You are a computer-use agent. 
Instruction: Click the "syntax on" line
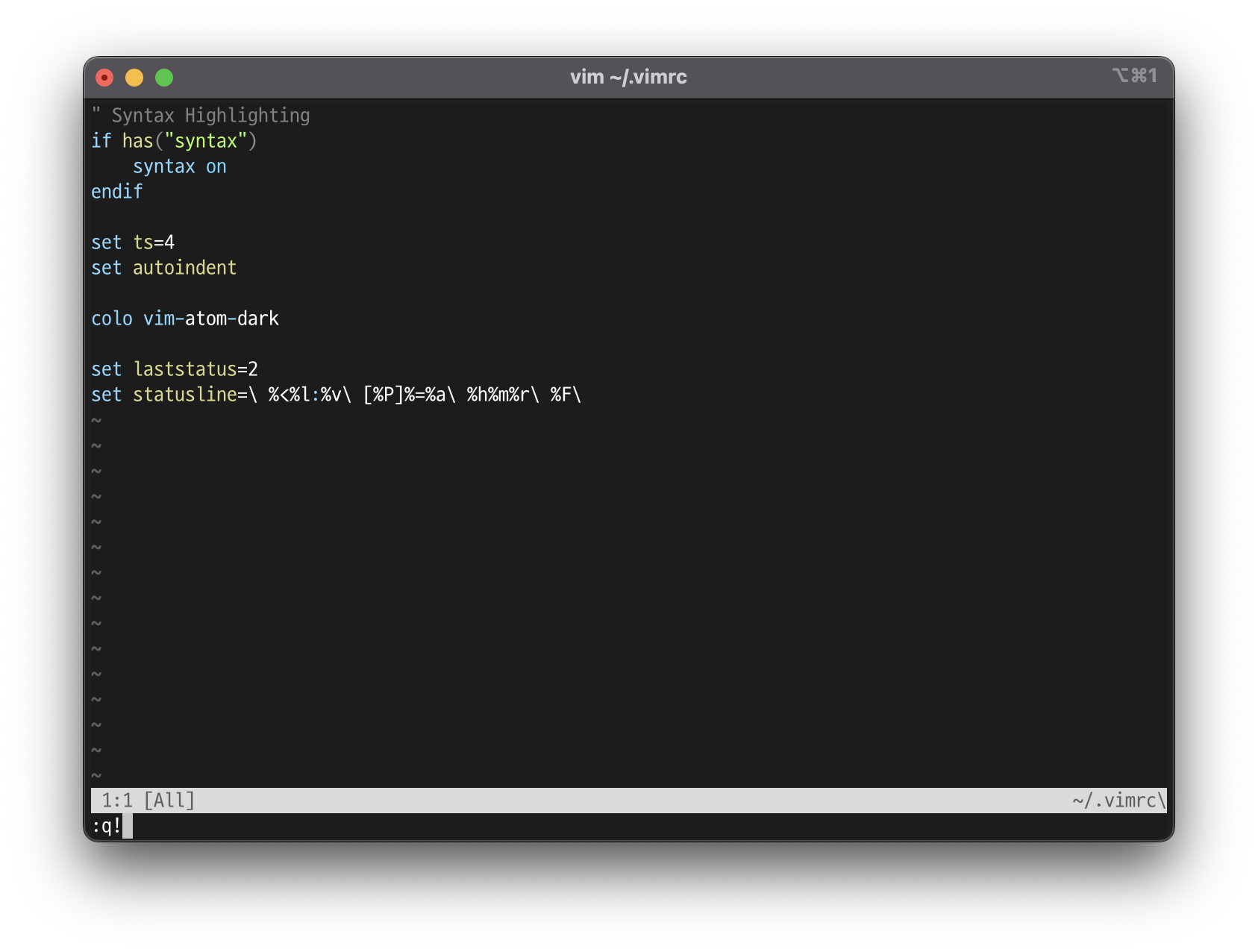click(180, 166)
